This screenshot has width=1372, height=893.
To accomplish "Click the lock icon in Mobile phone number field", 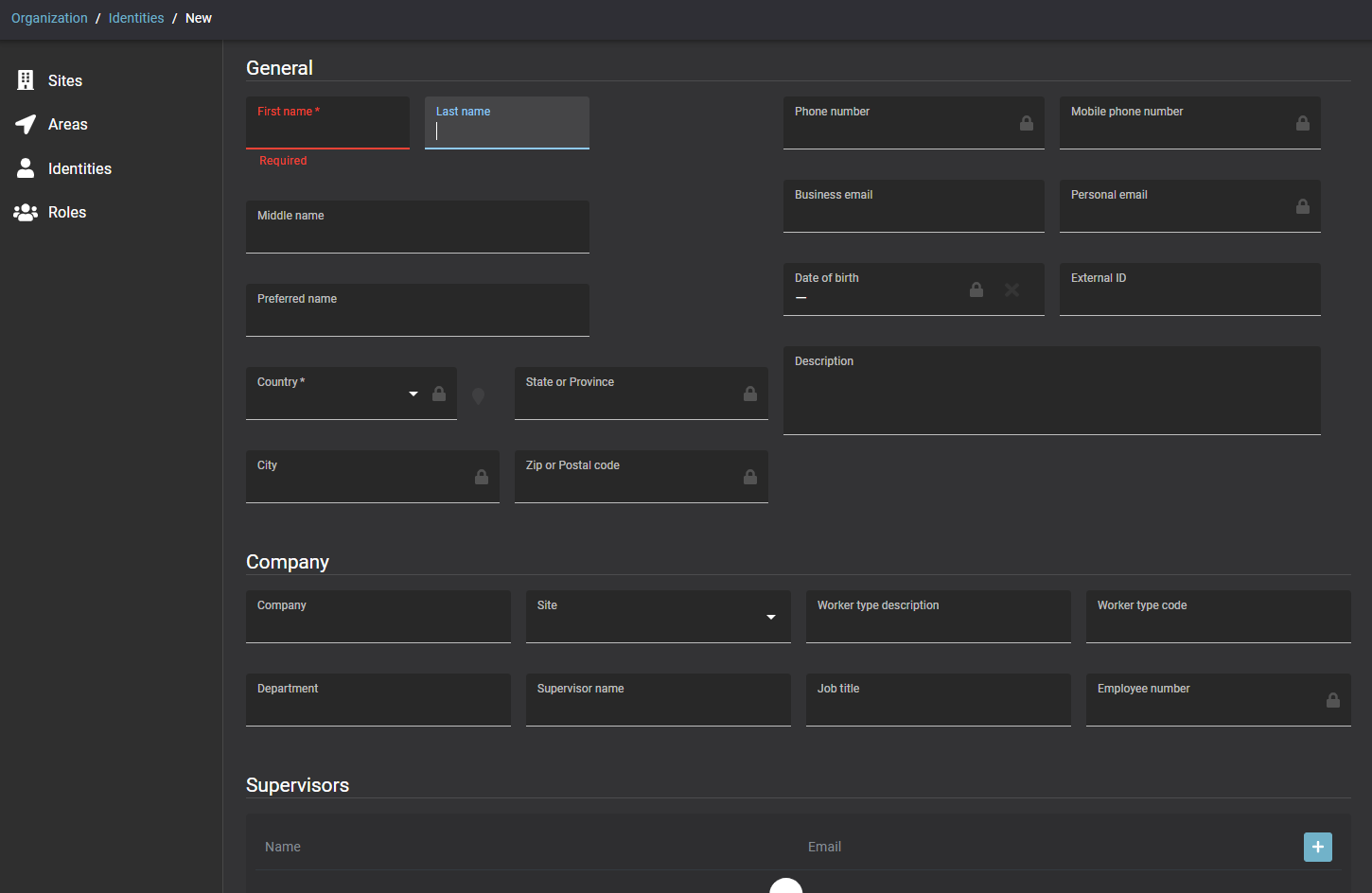I will (1303, 123).
